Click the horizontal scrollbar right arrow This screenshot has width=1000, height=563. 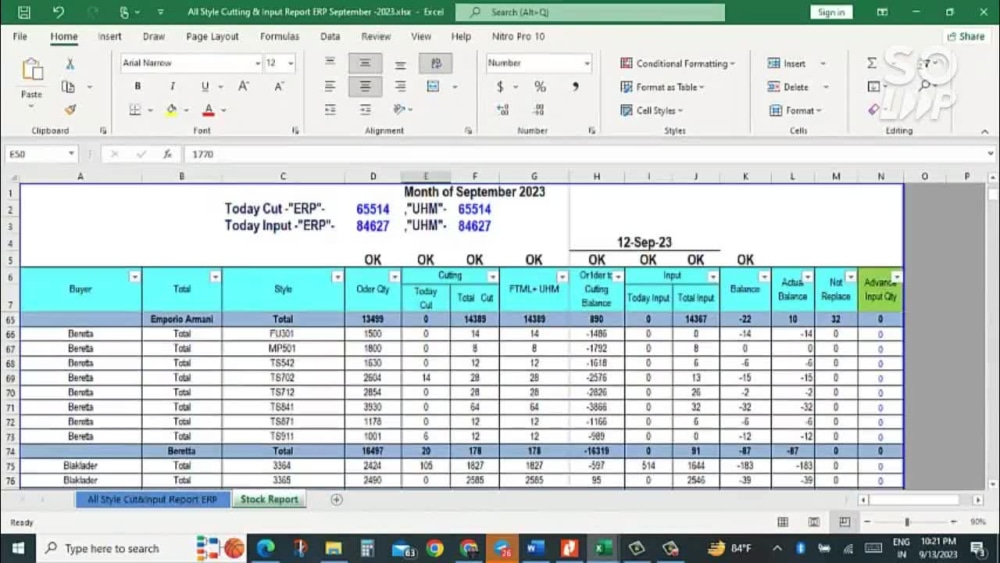coord(978,500)
